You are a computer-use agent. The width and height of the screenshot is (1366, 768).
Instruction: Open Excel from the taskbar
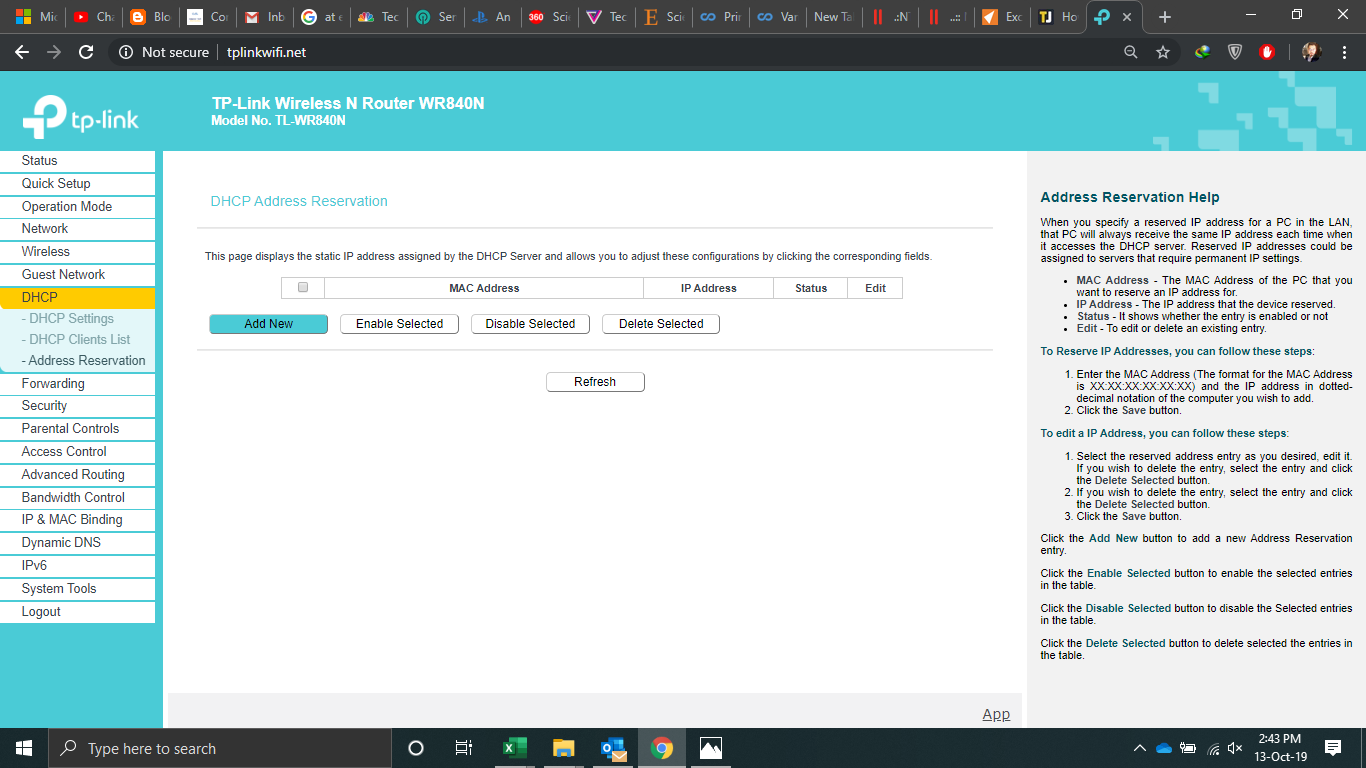click(514, 747)
